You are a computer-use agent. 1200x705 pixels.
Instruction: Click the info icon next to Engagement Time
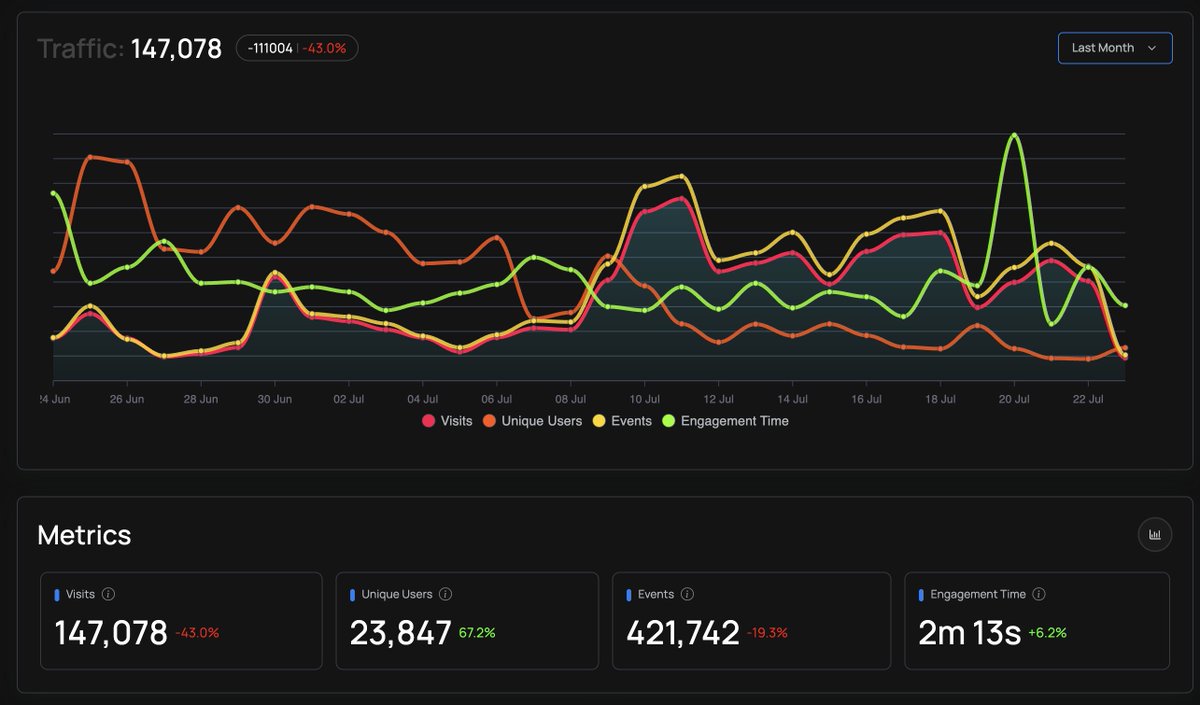click(1038, 594)
